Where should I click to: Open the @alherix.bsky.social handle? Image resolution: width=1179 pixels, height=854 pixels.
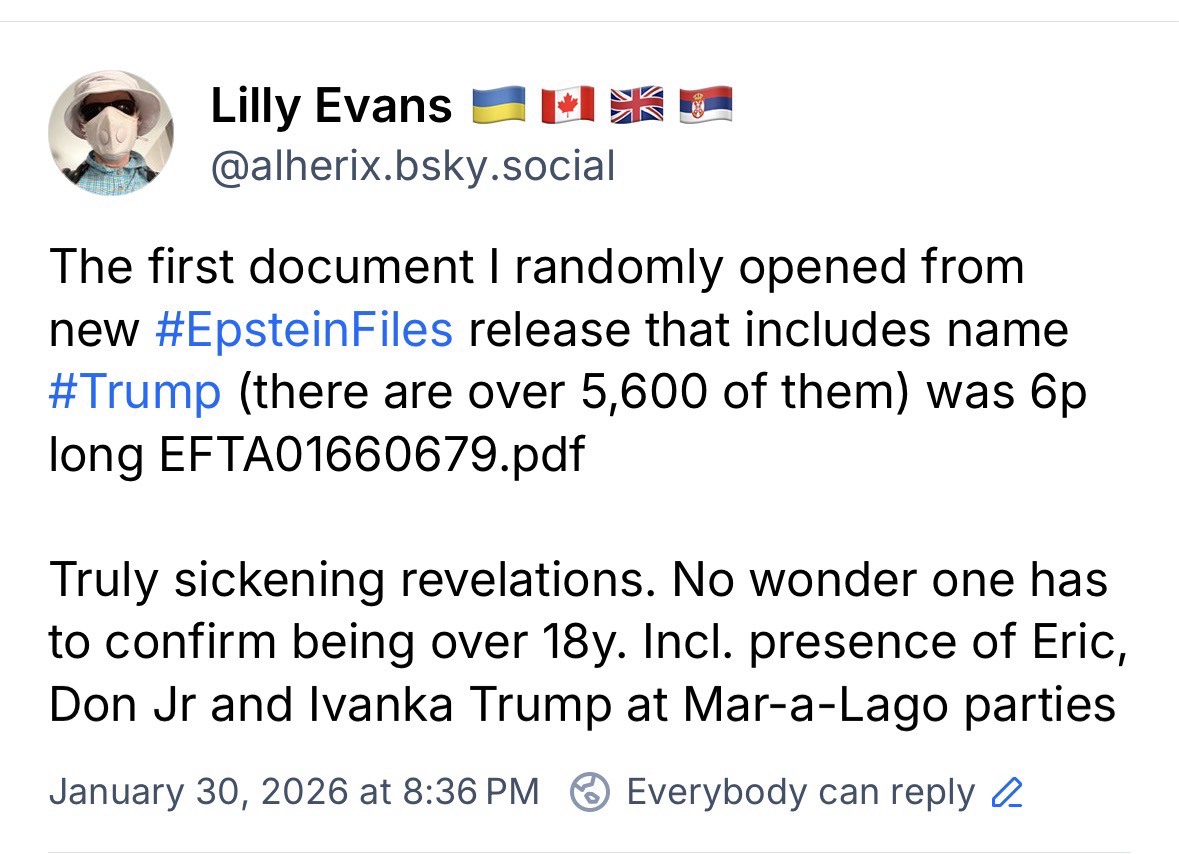point(412,166)
